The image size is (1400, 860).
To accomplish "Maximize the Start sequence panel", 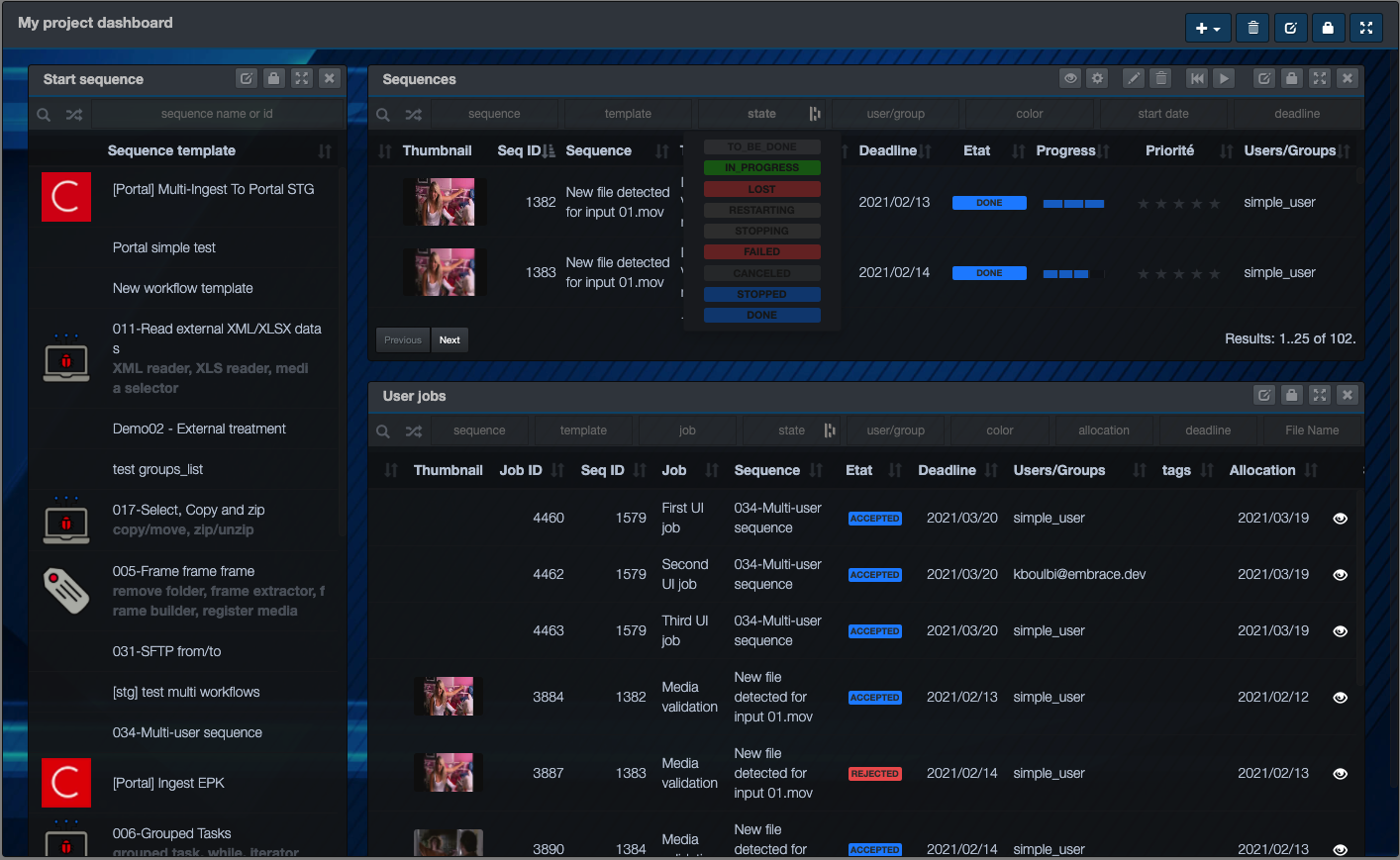I will 302,78.
